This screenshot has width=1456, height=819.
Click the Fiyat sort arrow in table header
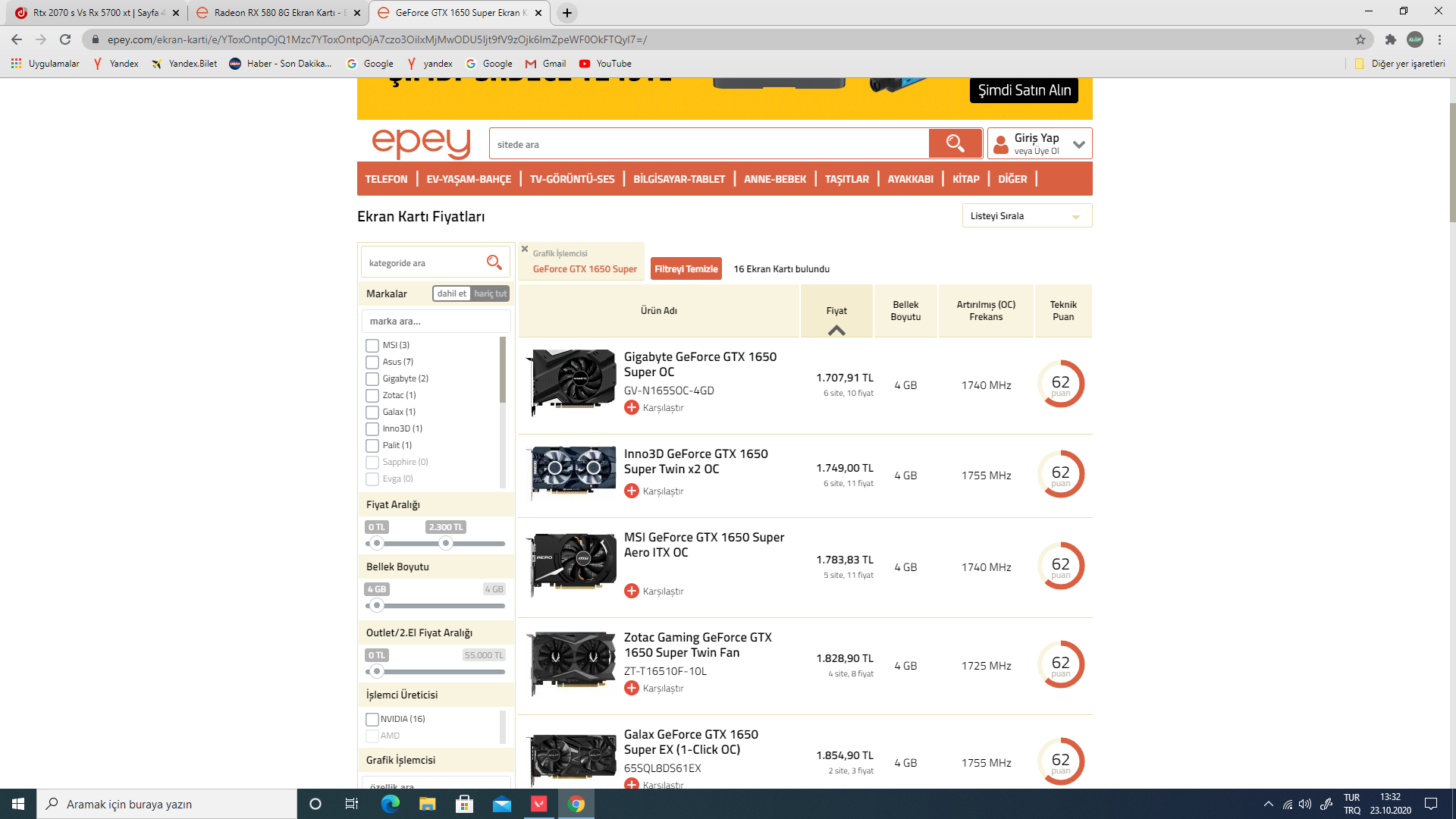(x=836, y=331)
